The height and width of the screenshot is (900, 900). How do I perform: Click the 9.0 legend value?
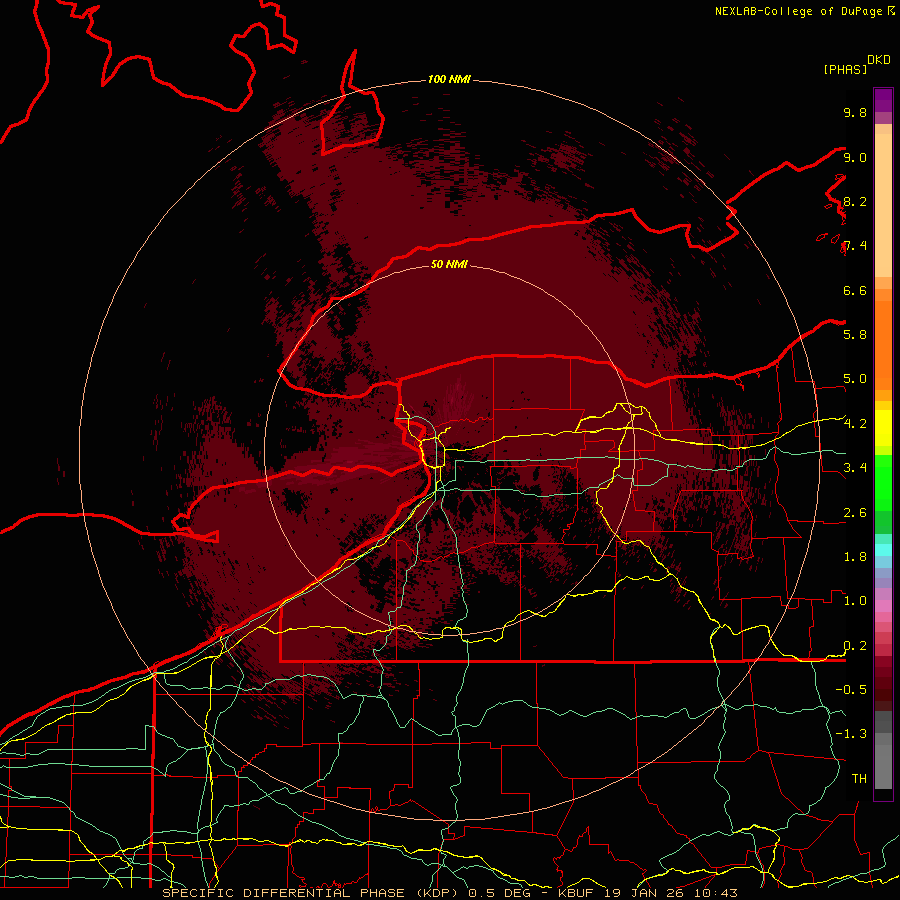[855, 157]
